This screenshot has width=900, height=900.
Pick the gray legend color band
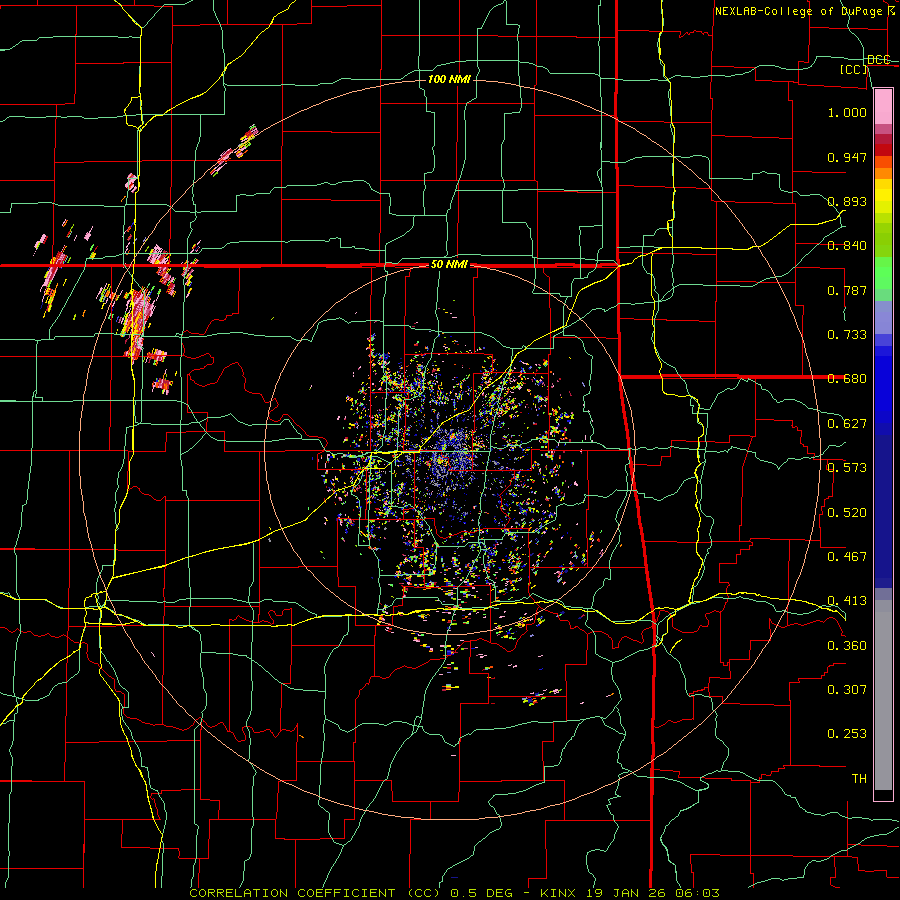[883, 695]
